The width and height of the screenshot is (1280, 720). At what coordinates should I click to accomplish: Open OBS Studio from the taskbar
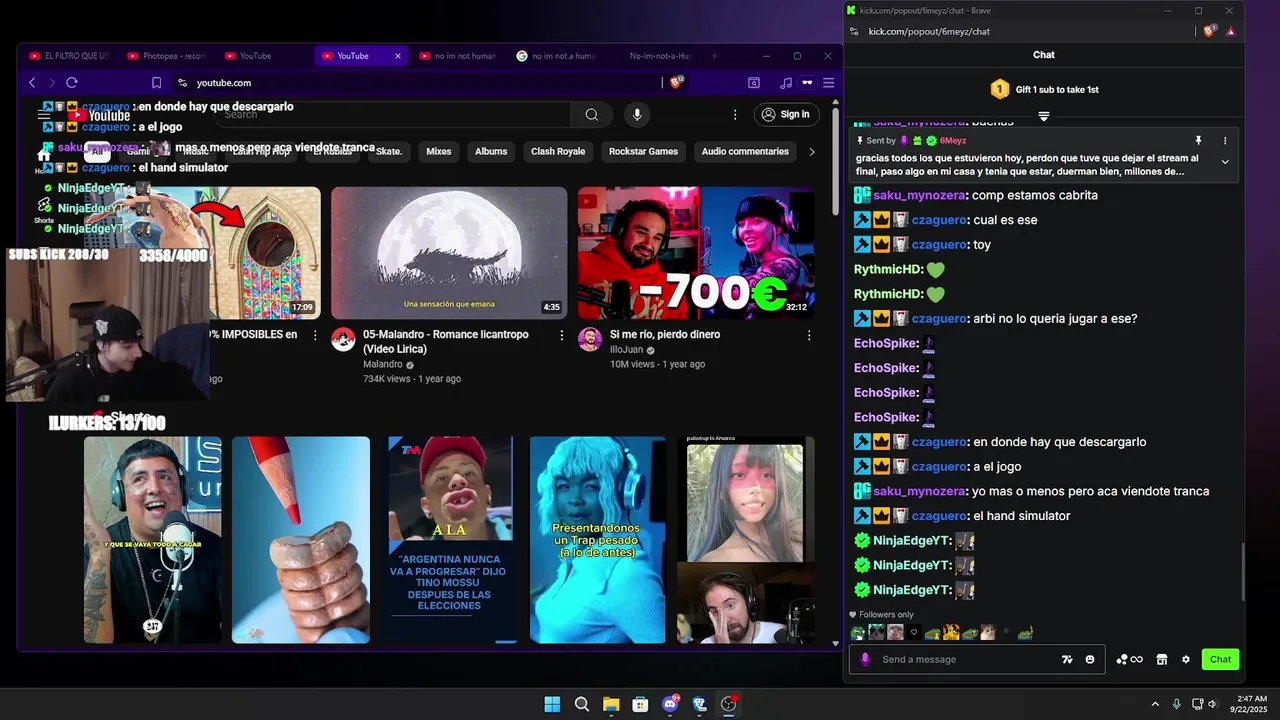click(x=729, y=704)
